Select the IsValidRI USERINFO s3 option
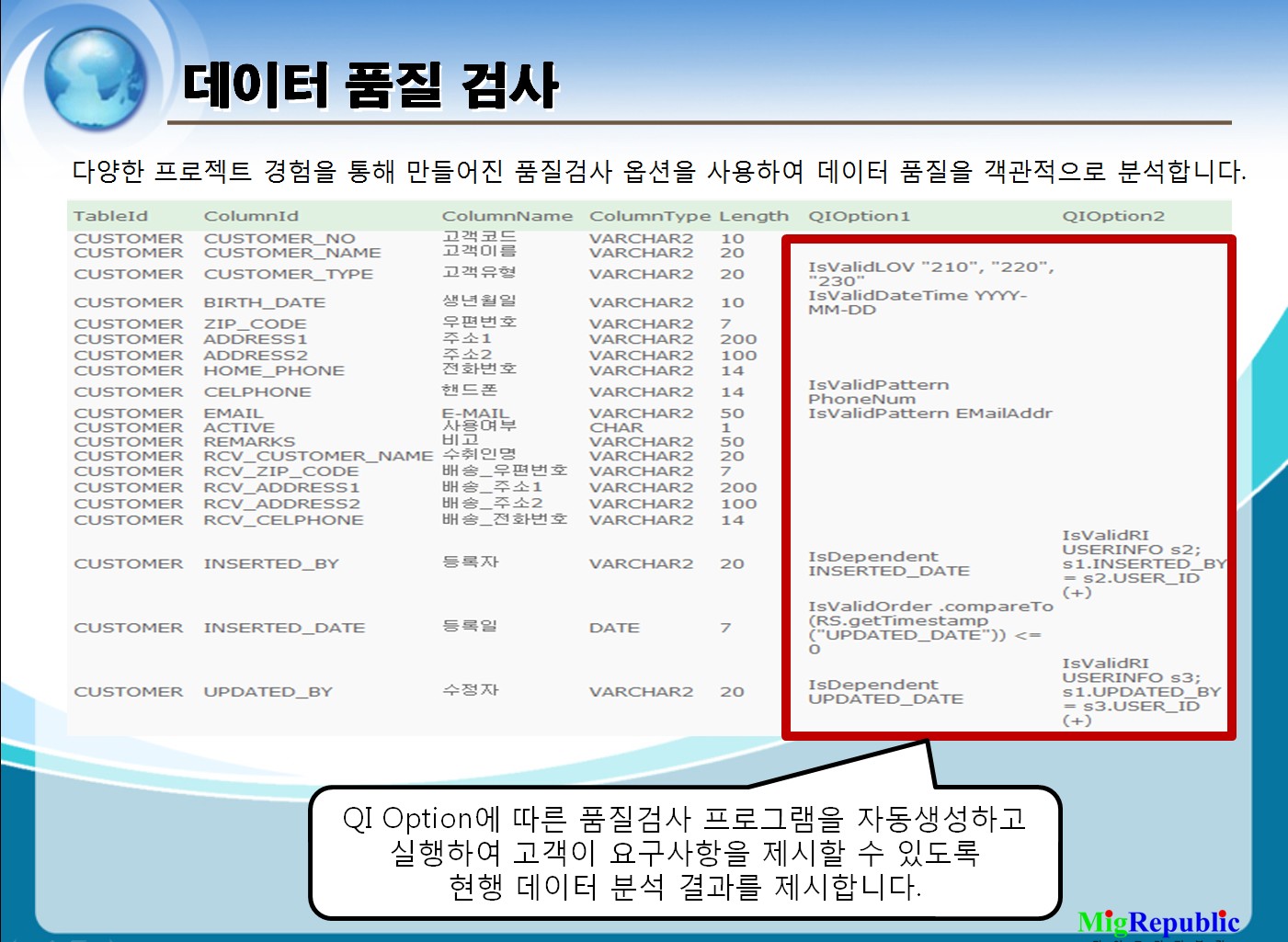This screenshot has width=1288, height=942. click(x=1142, y=691)
